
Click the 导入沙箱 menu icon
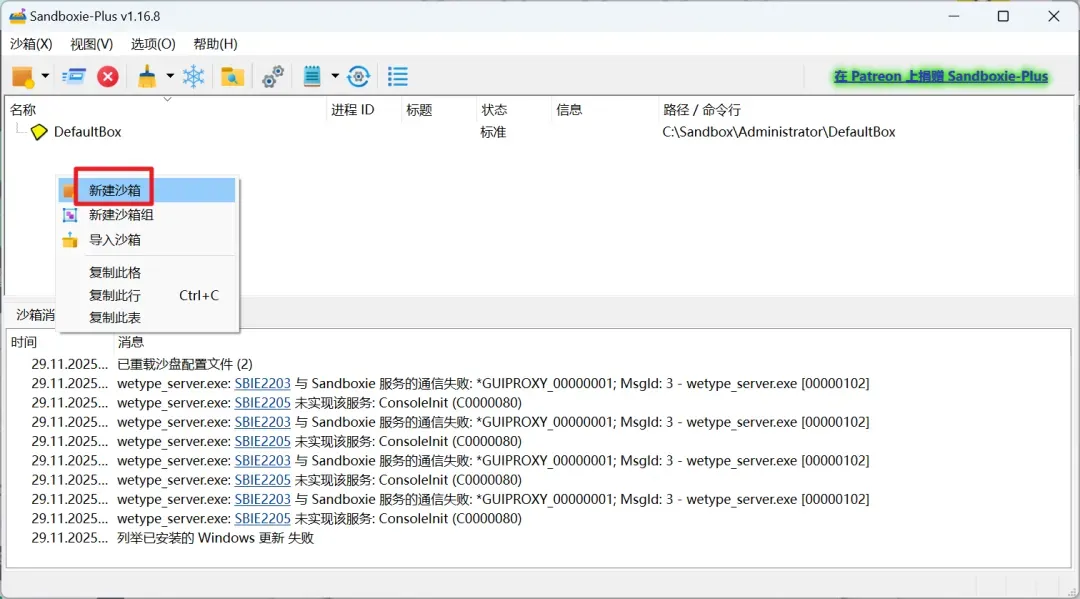click(x=70, y=240)
